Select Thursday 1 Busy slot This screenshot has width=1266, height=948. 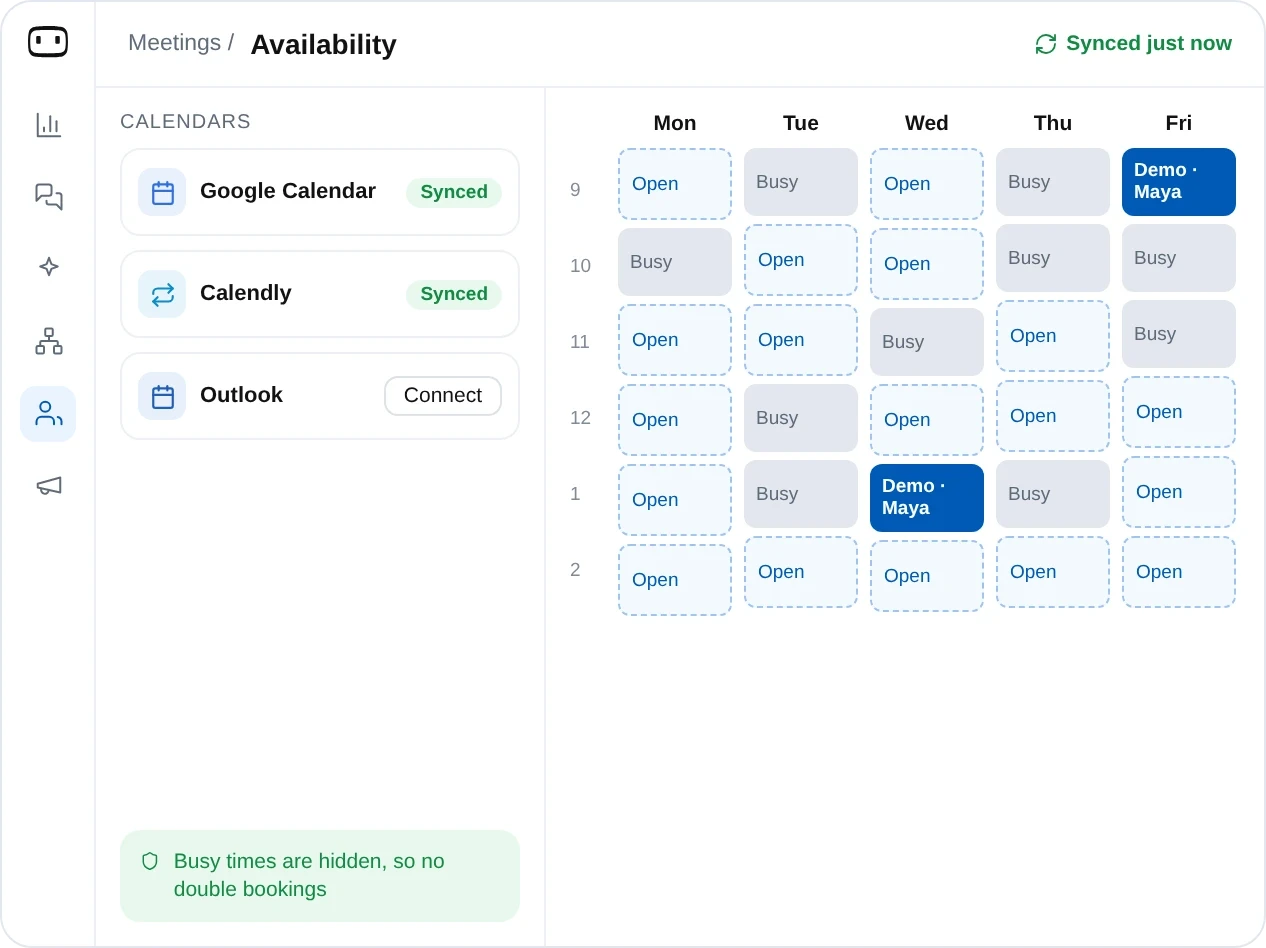[x=1053, y=494]
